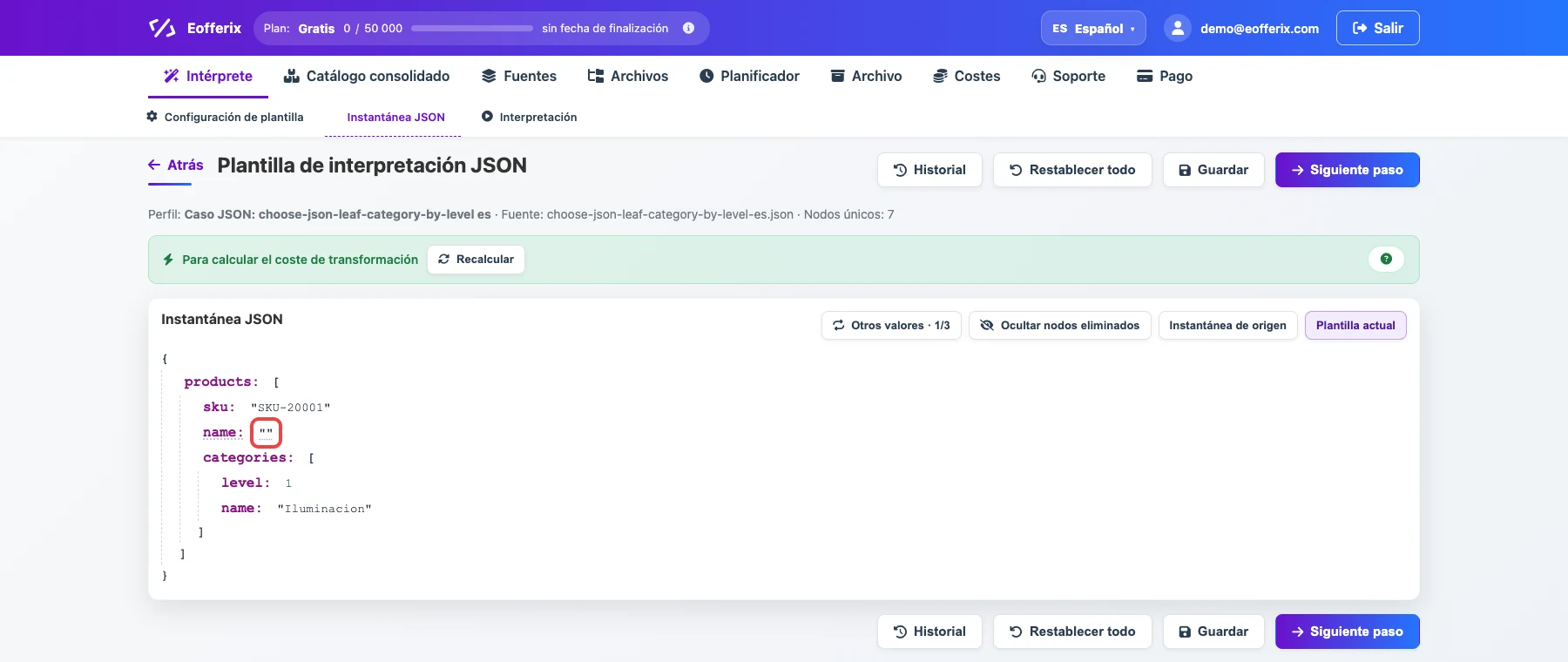The image size is (1568, 662).
Task: Click the green help question mark icon
Action: [x=1386, y=259]
